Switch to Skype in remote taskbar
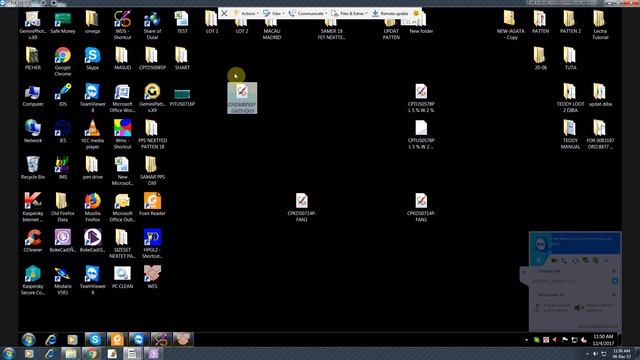 click(x=95, y=340)
